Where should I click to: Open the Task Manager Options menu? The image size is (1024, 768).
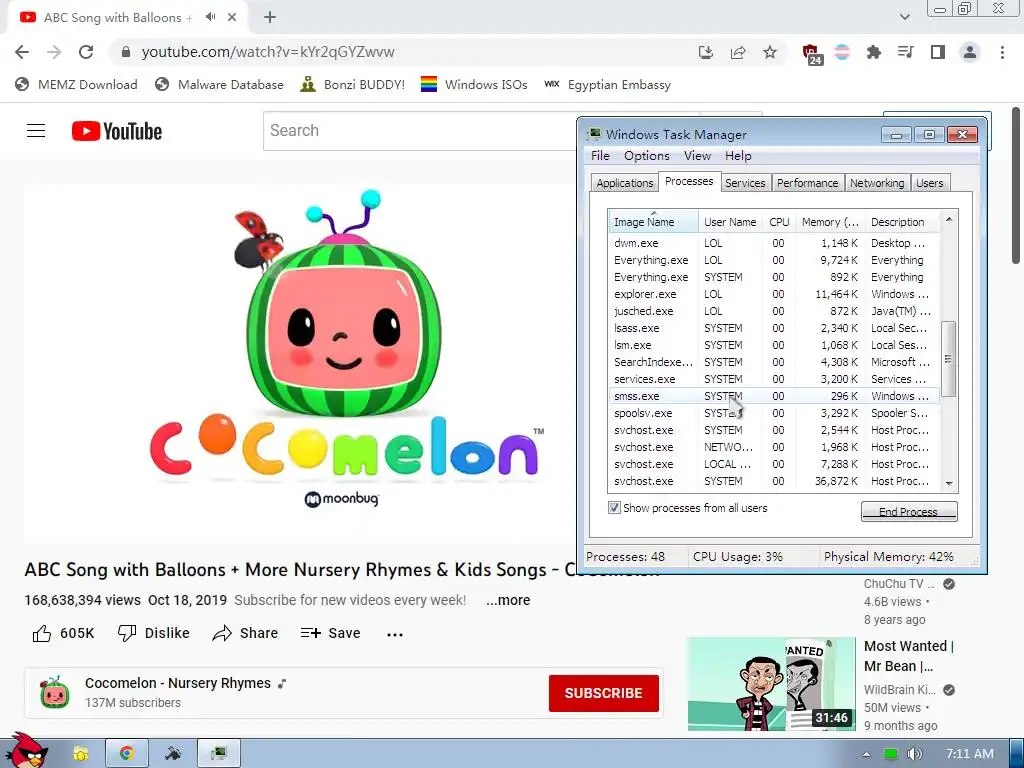point(647,155)
